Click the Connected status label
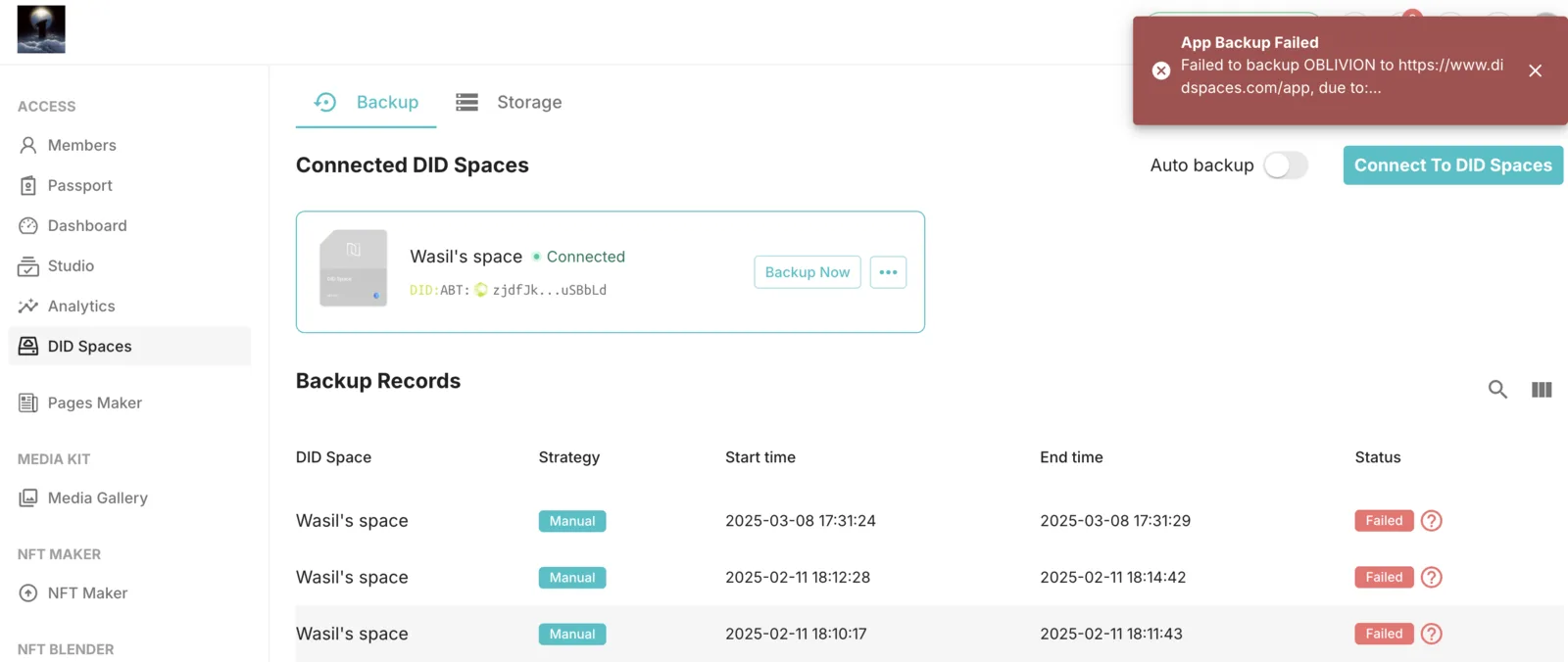 tap(585, 257)
